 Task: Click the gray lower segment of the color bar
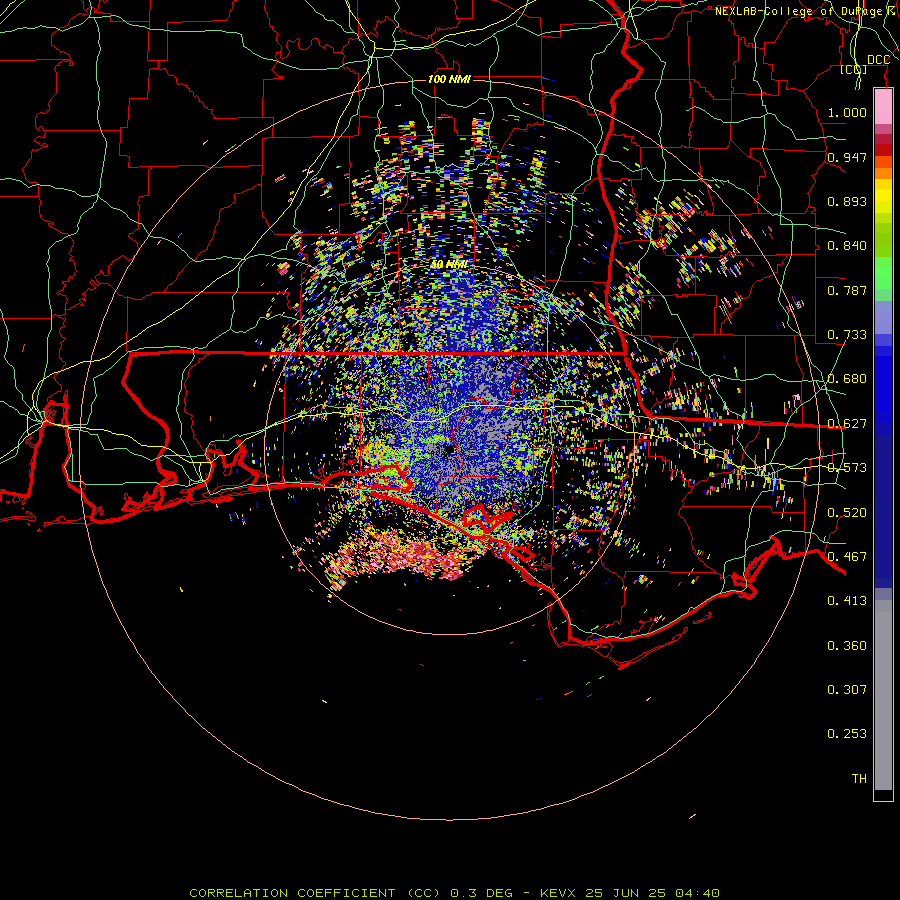coord(883,695)
